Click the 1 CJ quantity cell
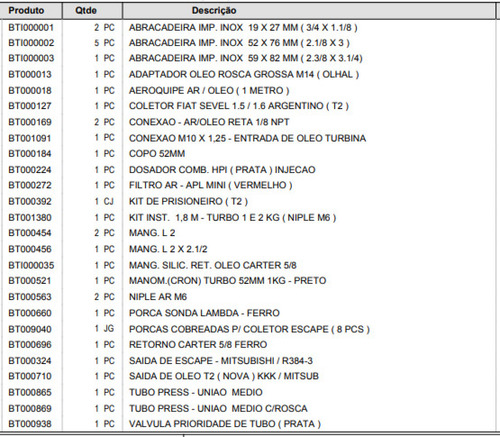The width and height of the screenshot is (500, 437). click(x=104, y=201)
